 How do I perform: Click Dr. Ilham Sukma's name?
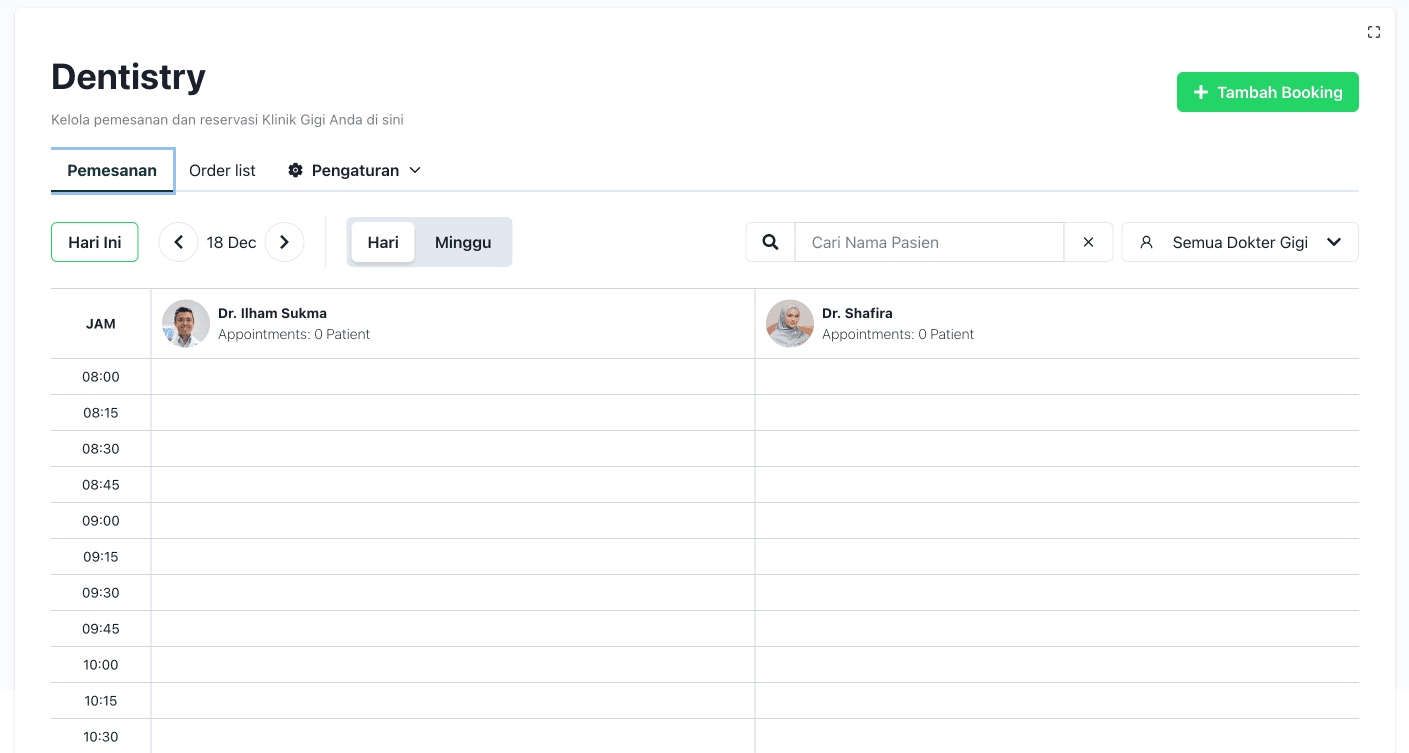[272, 313]
